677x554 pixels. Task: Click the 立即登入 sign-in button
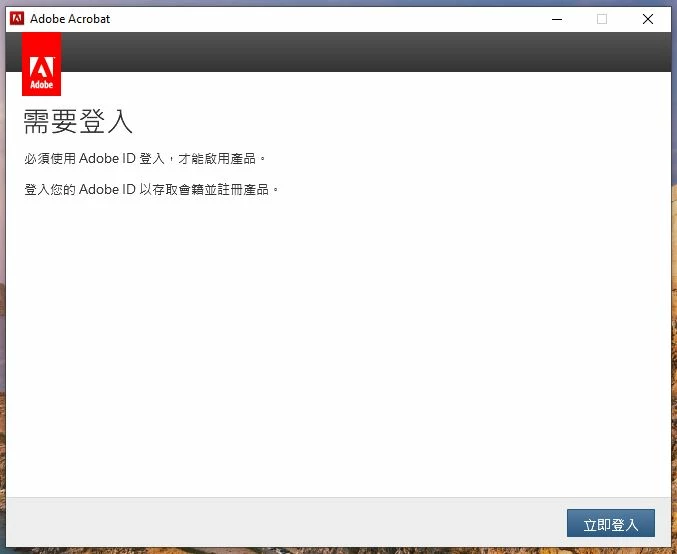click(x=611, y=523)
